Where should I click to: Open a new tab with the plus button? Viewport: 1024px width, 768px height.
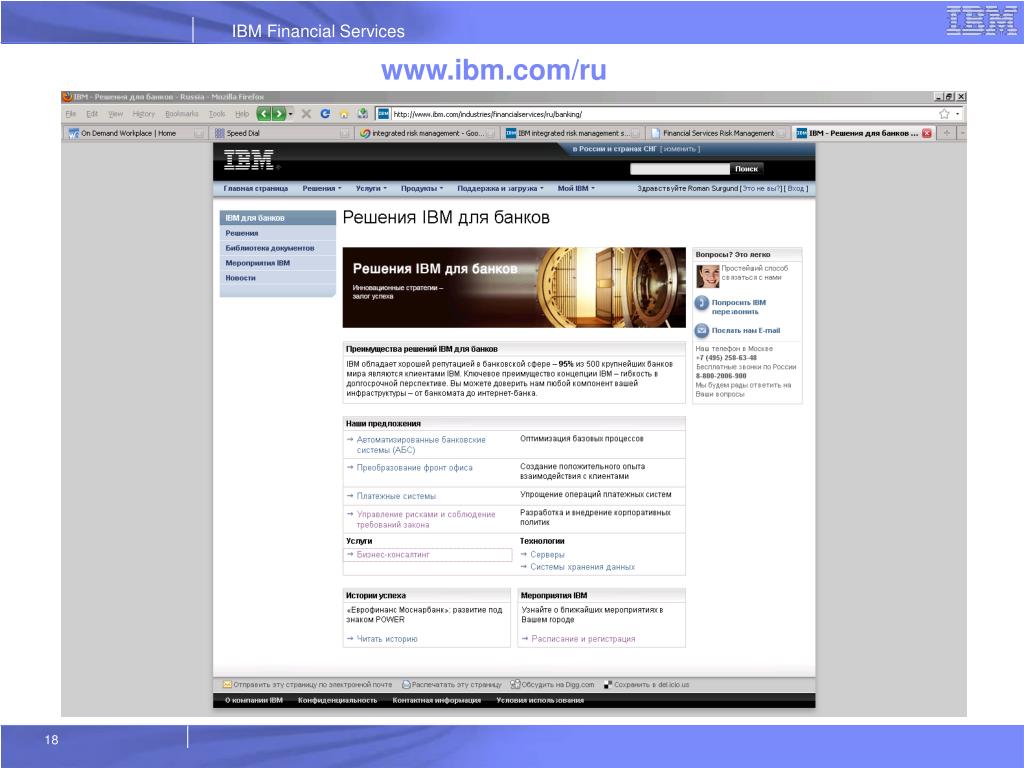coord(946,133)
